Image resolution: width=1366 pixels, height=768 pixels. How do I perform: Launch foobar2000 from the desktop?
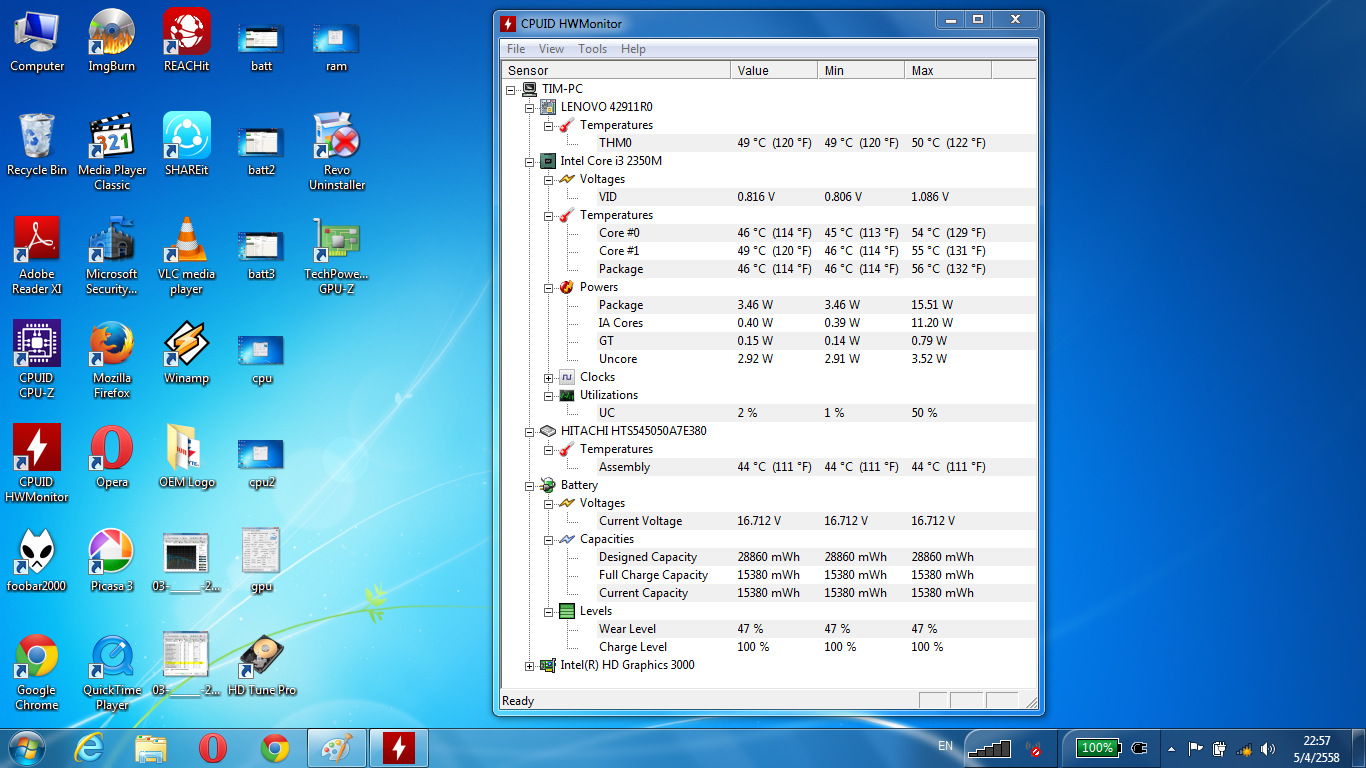click(x=37, y=560)
